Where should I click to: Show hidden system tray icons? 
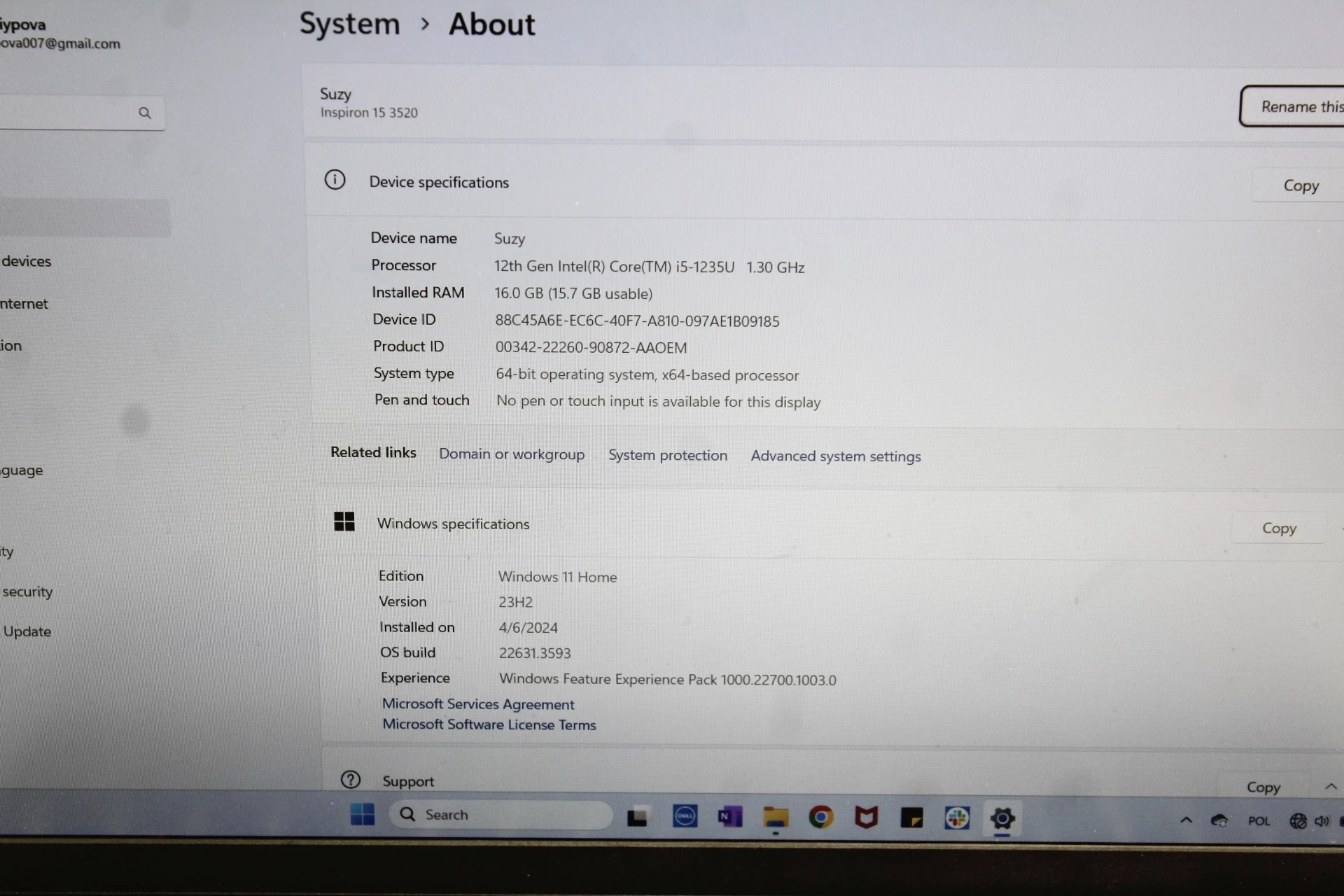(x=1186, y=820)
